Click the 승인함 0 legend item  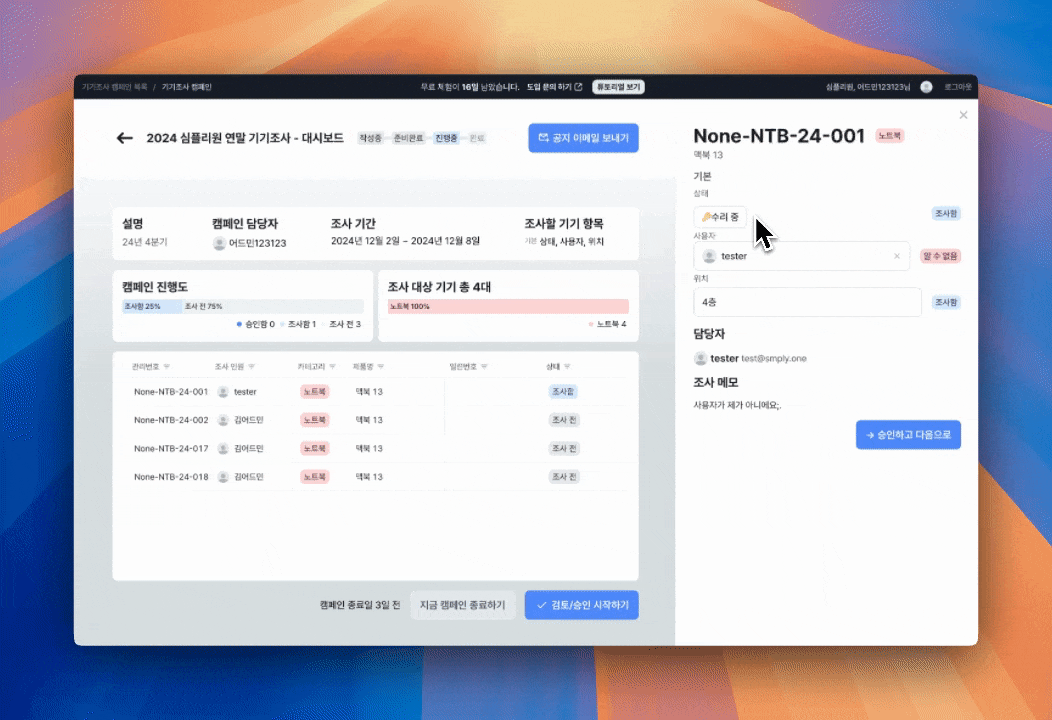click(256, 324)
